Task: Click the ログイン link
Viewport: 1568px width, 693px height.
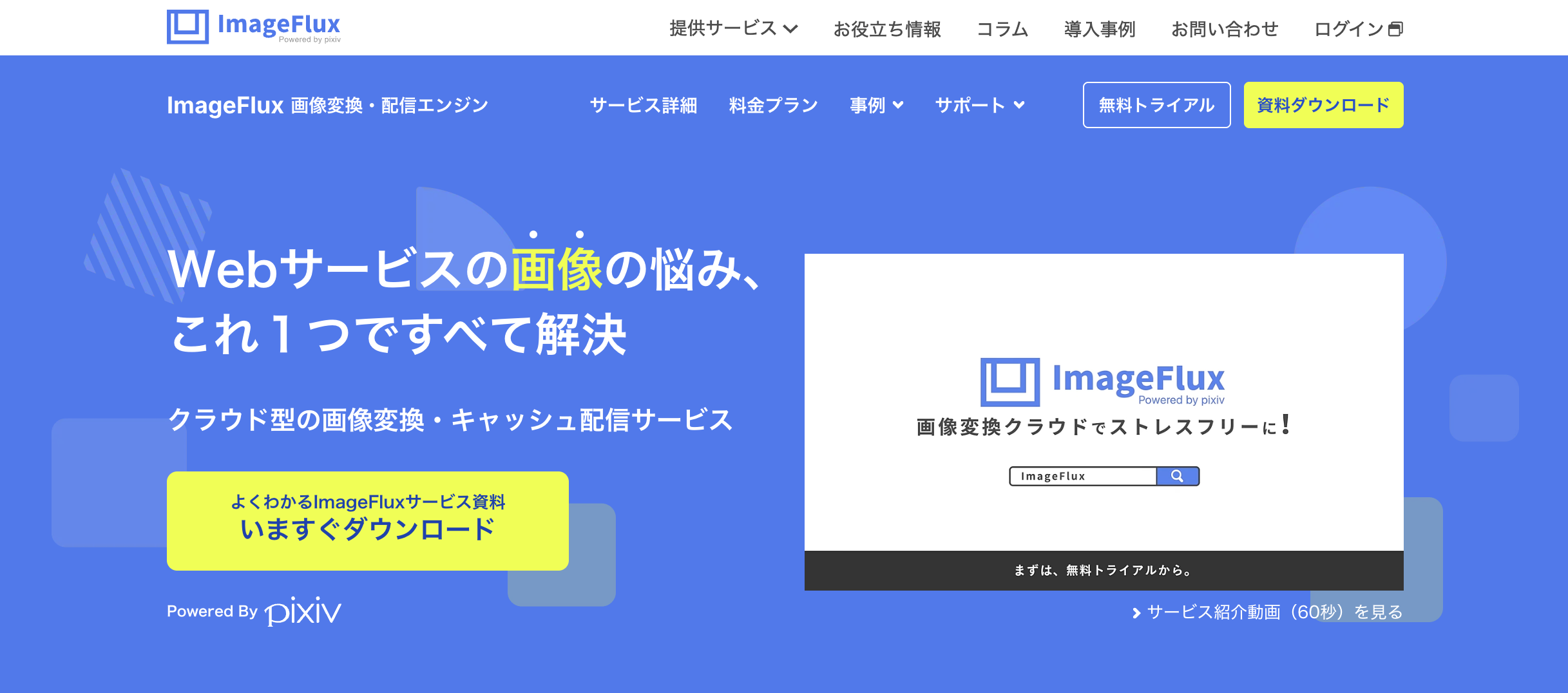Action: point(1358,29)
